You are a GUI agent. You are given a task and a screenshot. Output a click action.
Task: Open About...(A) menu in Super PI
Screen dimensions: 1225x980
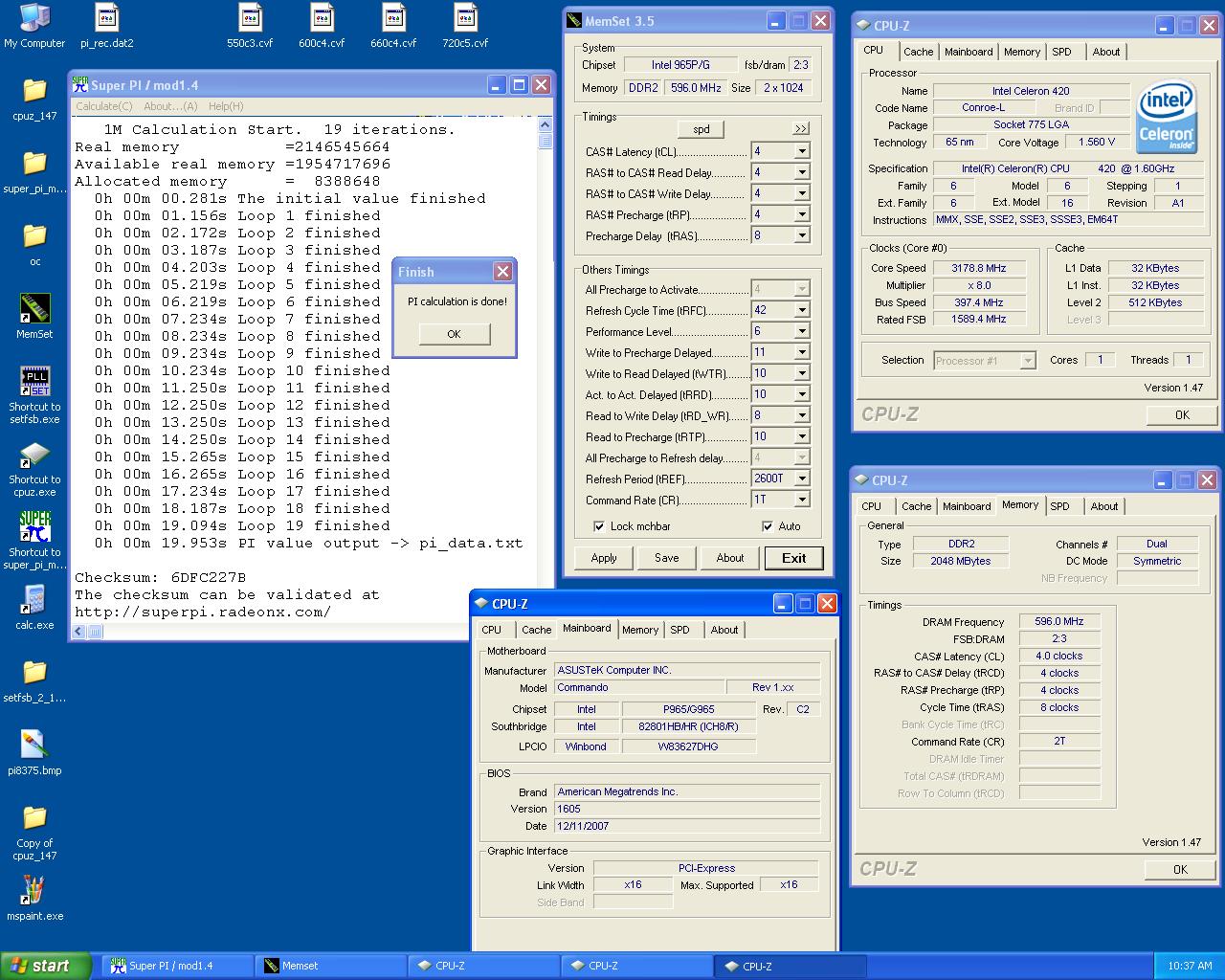pos(170,106)
